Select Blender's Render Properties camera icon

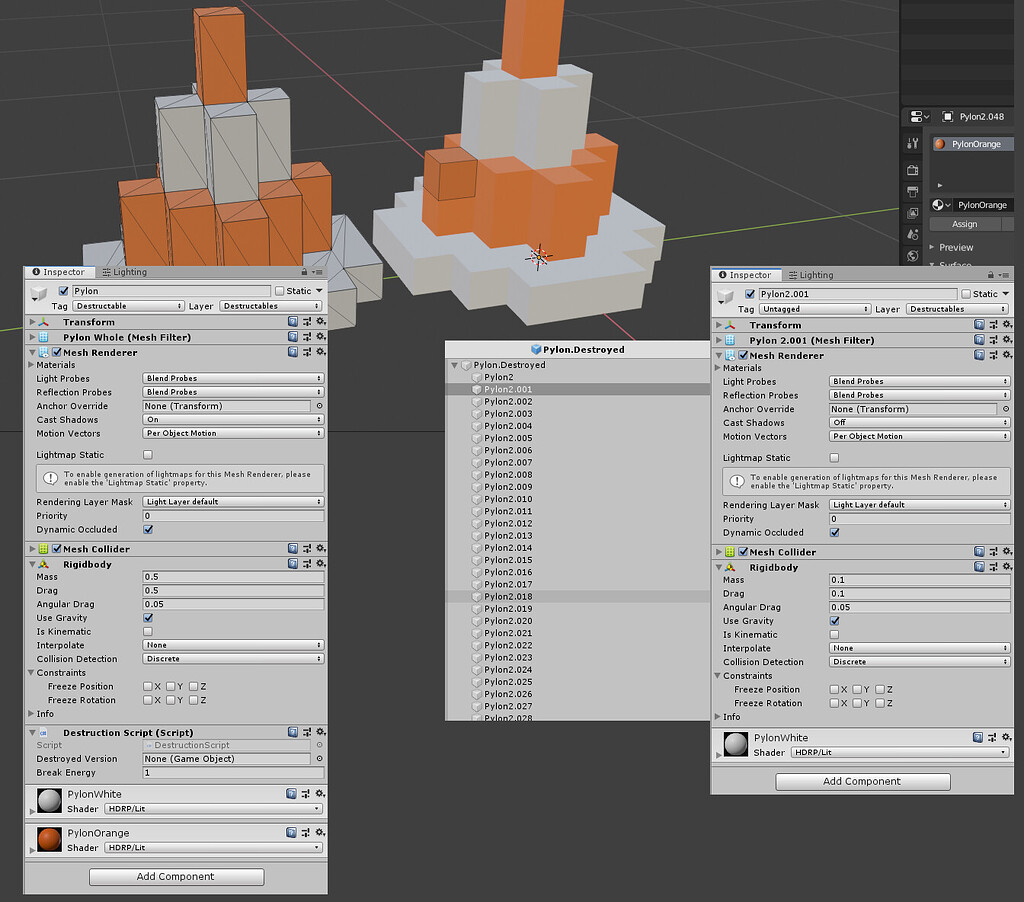click(x=911, y=171)
